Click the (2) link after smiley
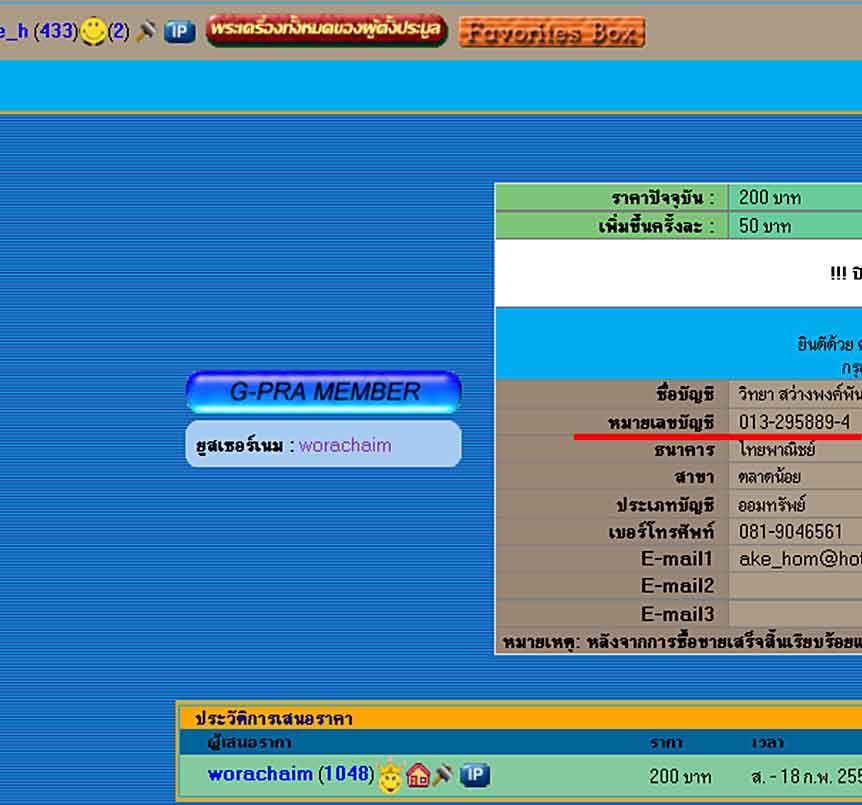Image resolution: width=862 pixels, height=805 pixels. (119, 32)
